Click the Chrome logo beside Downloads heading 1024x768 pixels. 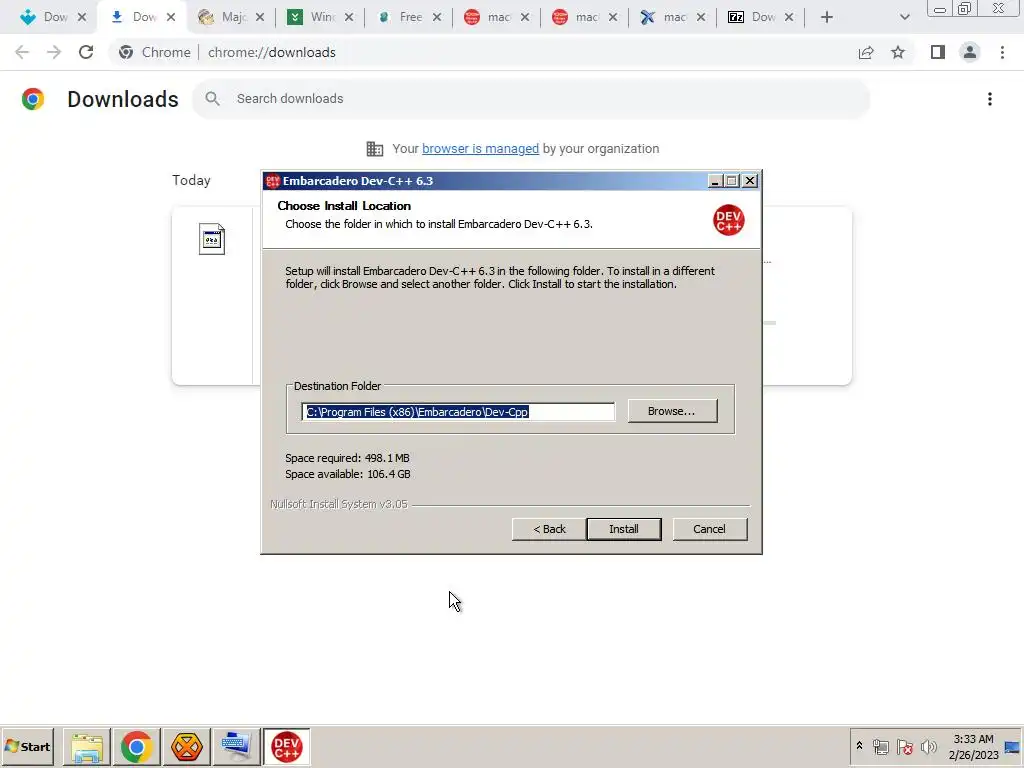33,99
